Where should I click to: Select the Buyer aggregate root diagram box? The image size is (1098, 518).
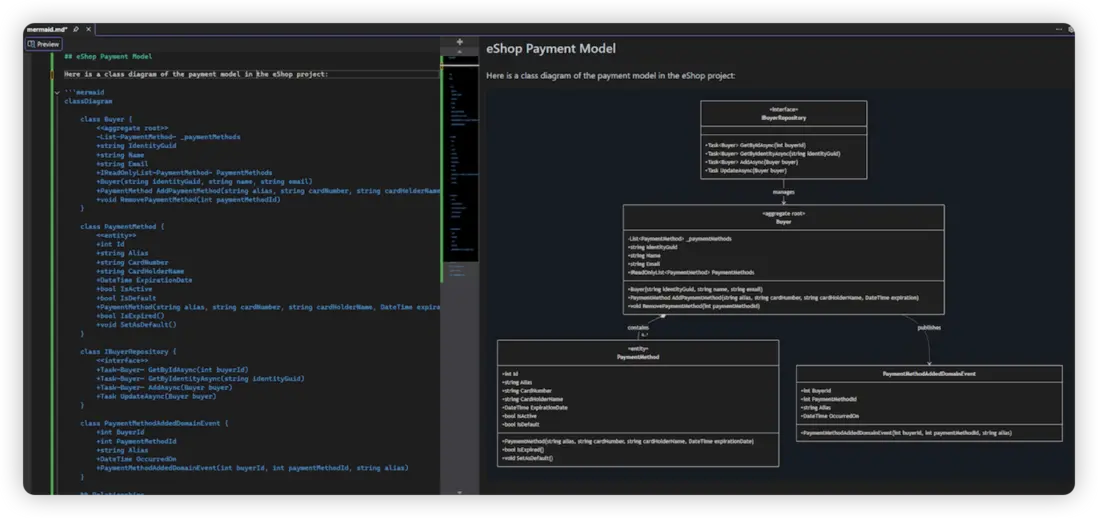[783, 258]
